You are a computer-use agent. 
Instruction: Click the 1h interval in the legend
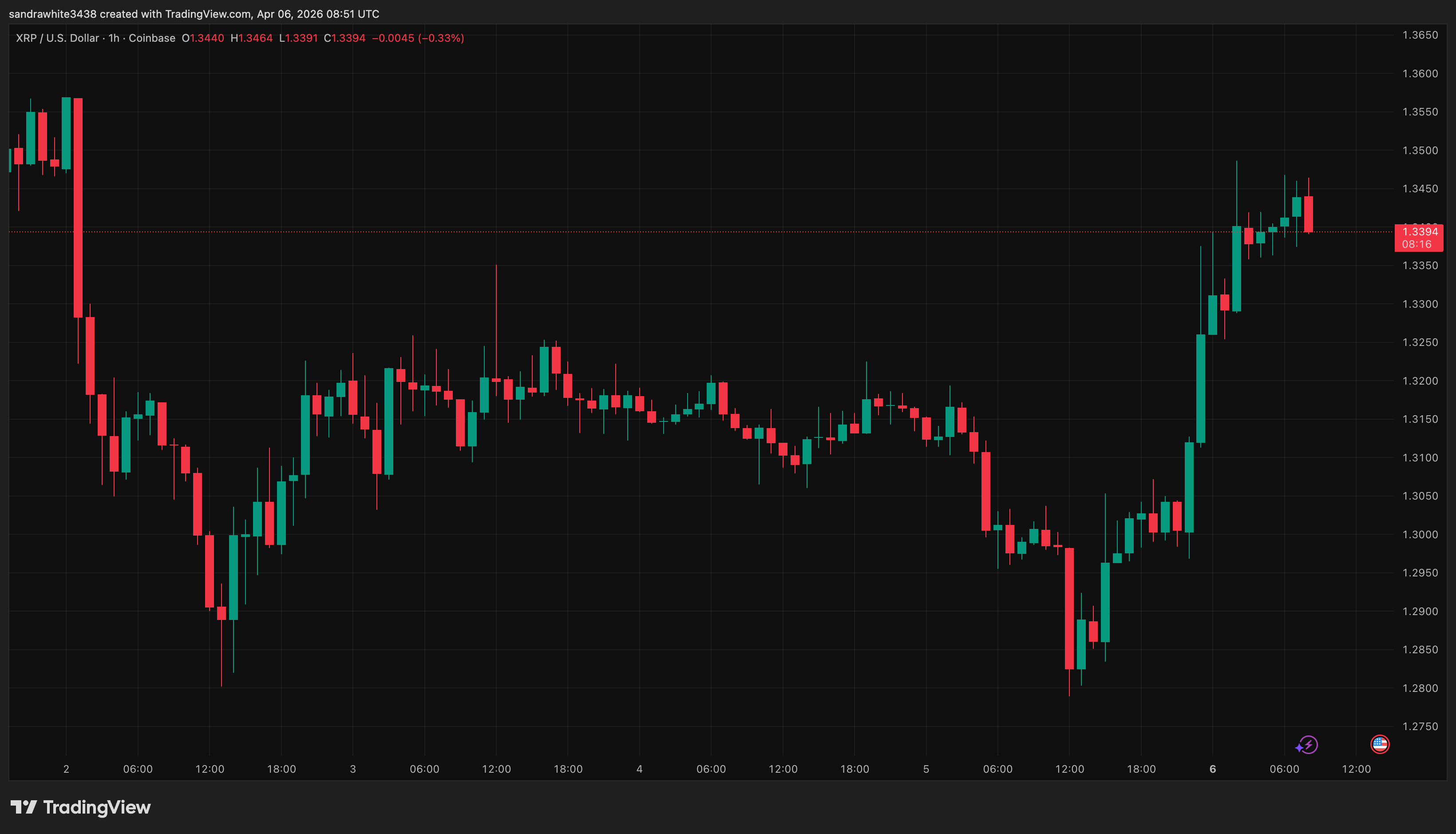point(112,38)
